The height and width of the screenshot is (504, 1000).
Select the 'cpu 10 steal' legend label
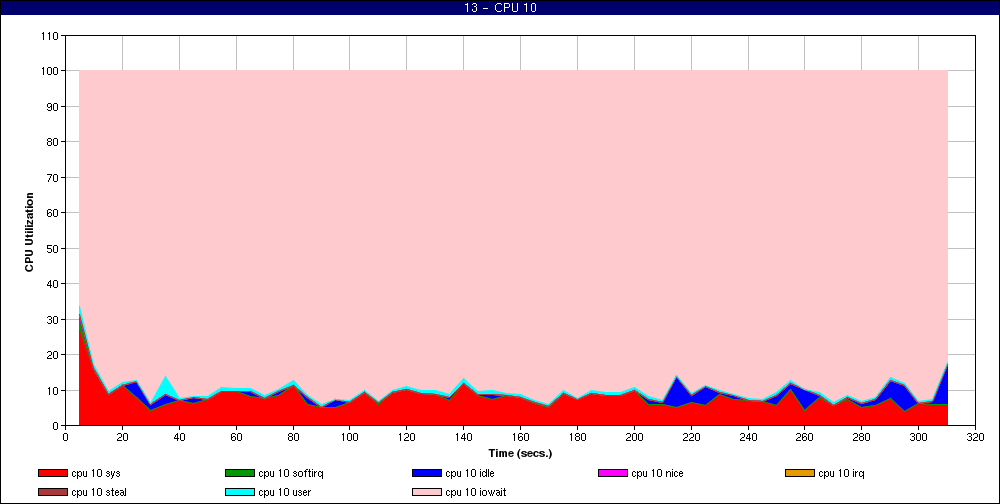point(99,493)
